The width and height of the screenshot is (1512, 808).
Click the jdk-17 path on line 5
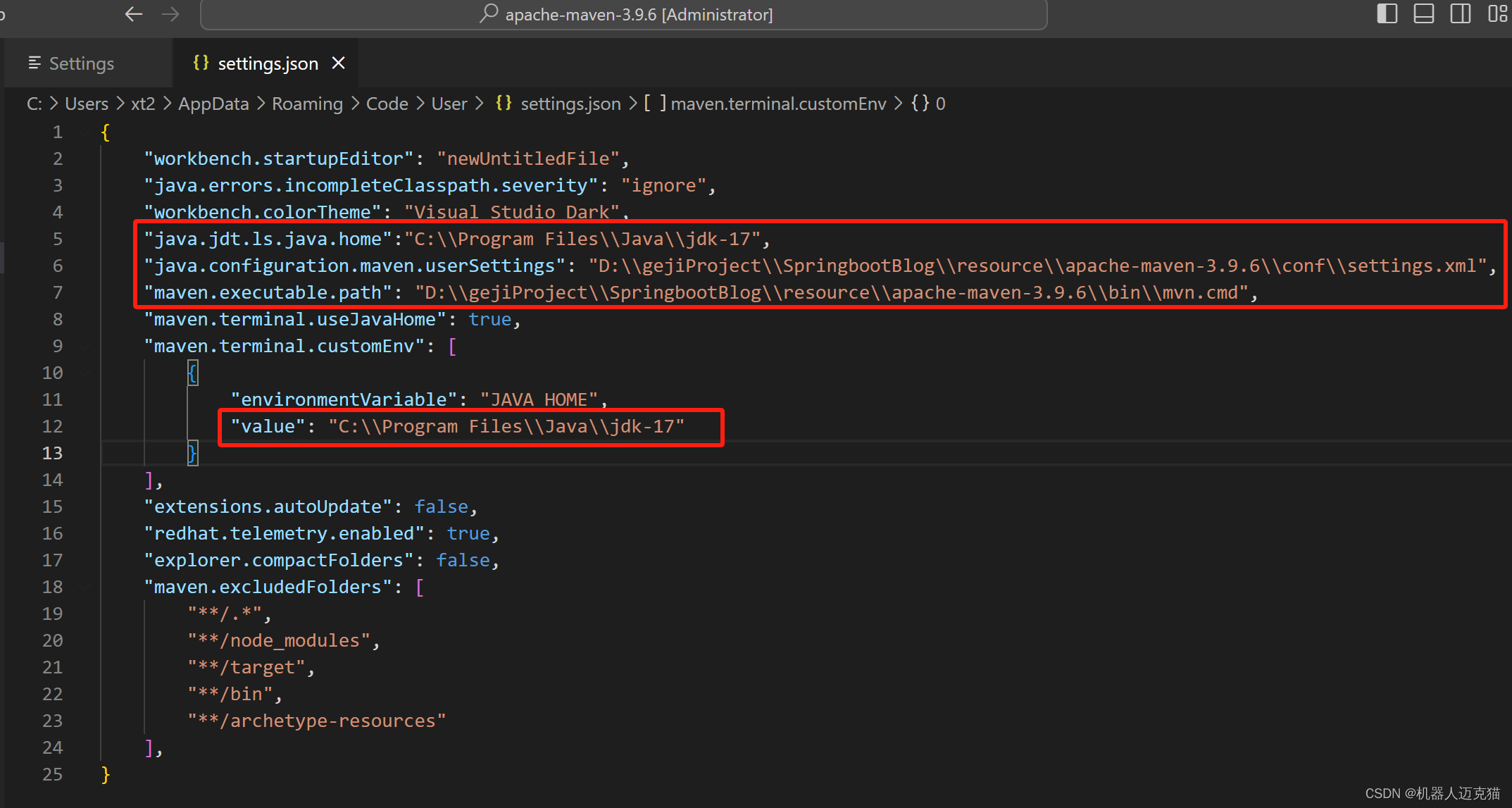coord(582,240)
